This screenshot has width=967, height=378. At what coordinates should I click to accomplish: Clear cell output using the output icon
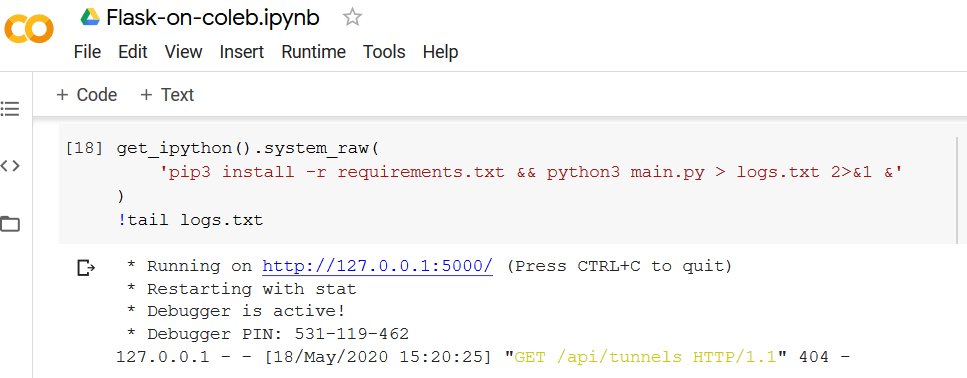(86, 268)
